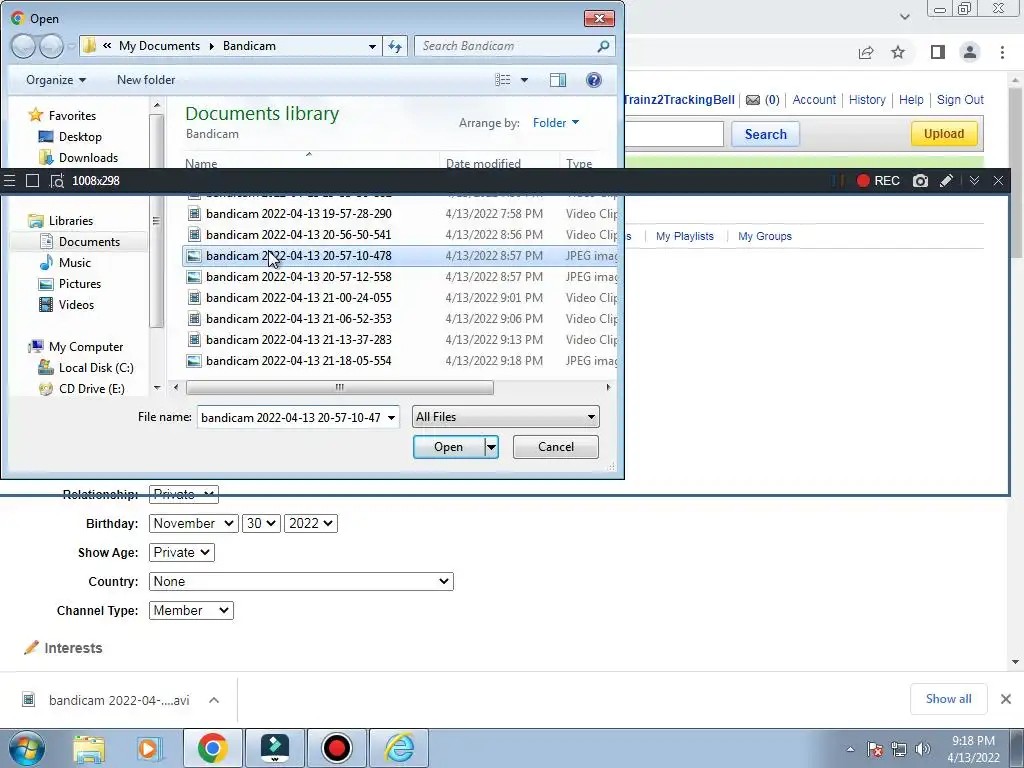Open the Birthday month dropdown

(x=193, y=523)
